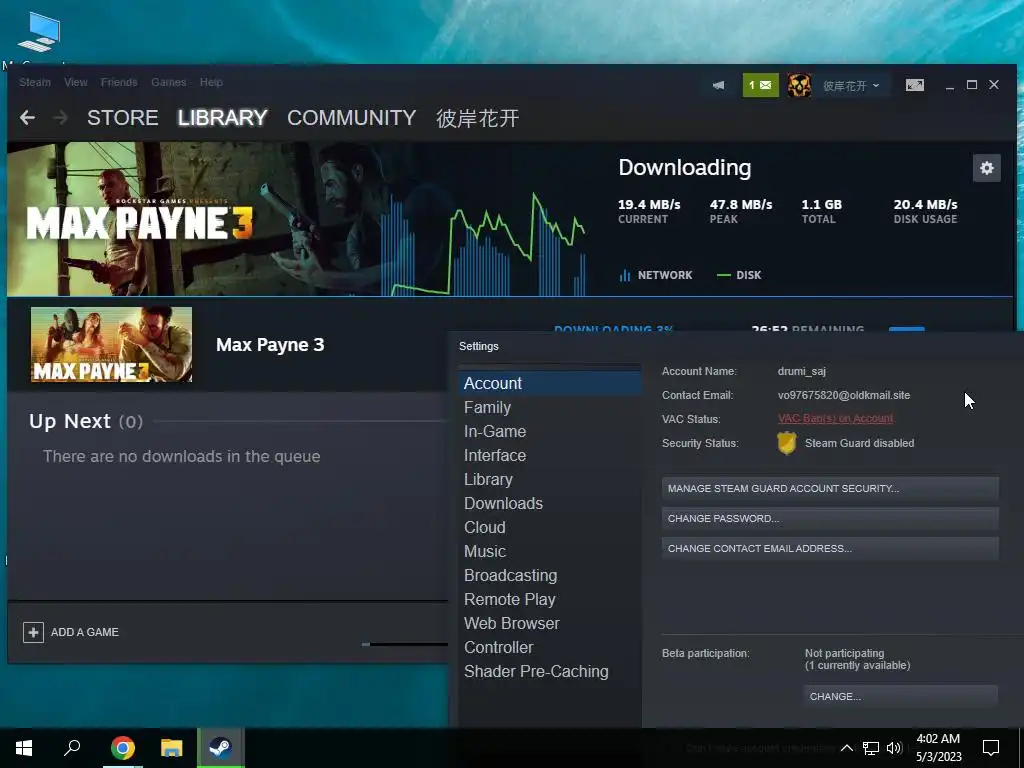Open the View menu
The width and height of the screenshot is (1024, 768).
coord(76,82)
